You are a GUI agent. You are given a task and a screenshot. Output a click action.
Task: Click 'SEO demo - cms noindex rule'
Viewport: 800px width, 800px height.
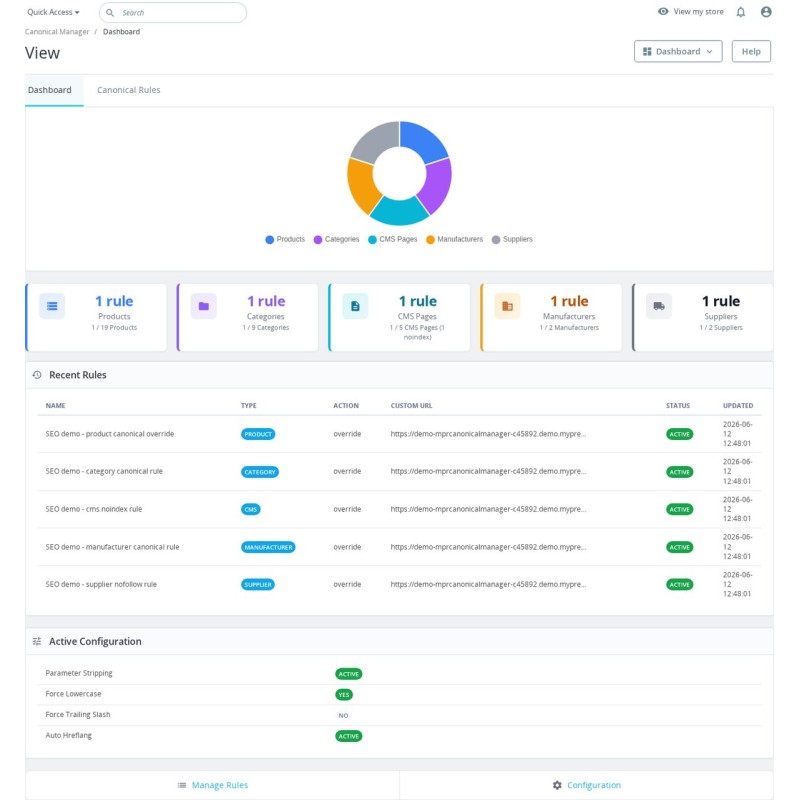[x=94, y=509]
